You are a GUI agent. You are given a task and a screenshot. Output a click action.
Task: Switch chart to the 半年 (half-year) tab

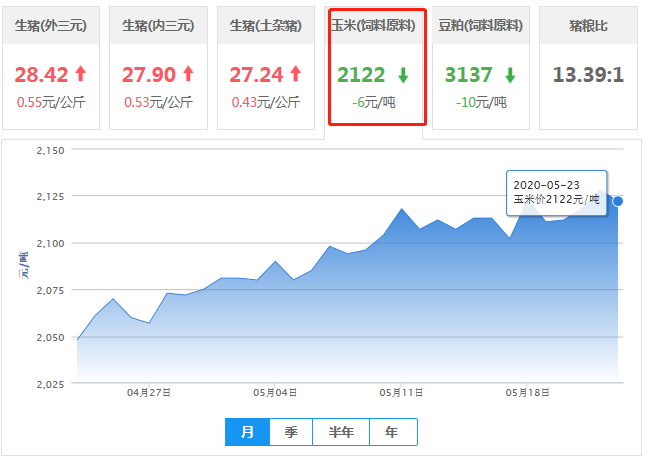coord(341,432)
